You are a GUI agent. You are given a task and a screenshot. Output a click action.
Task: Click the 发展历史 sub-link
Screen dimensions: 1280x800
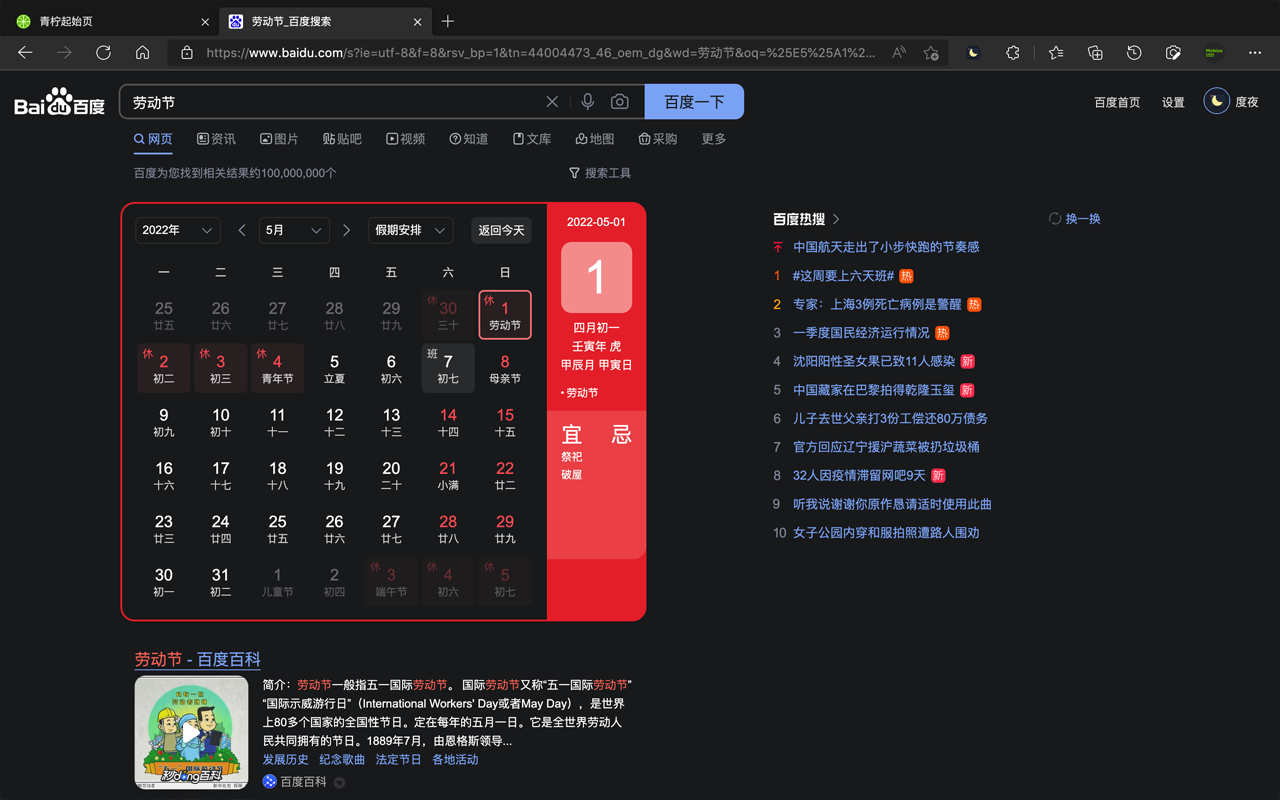(286, 759)
